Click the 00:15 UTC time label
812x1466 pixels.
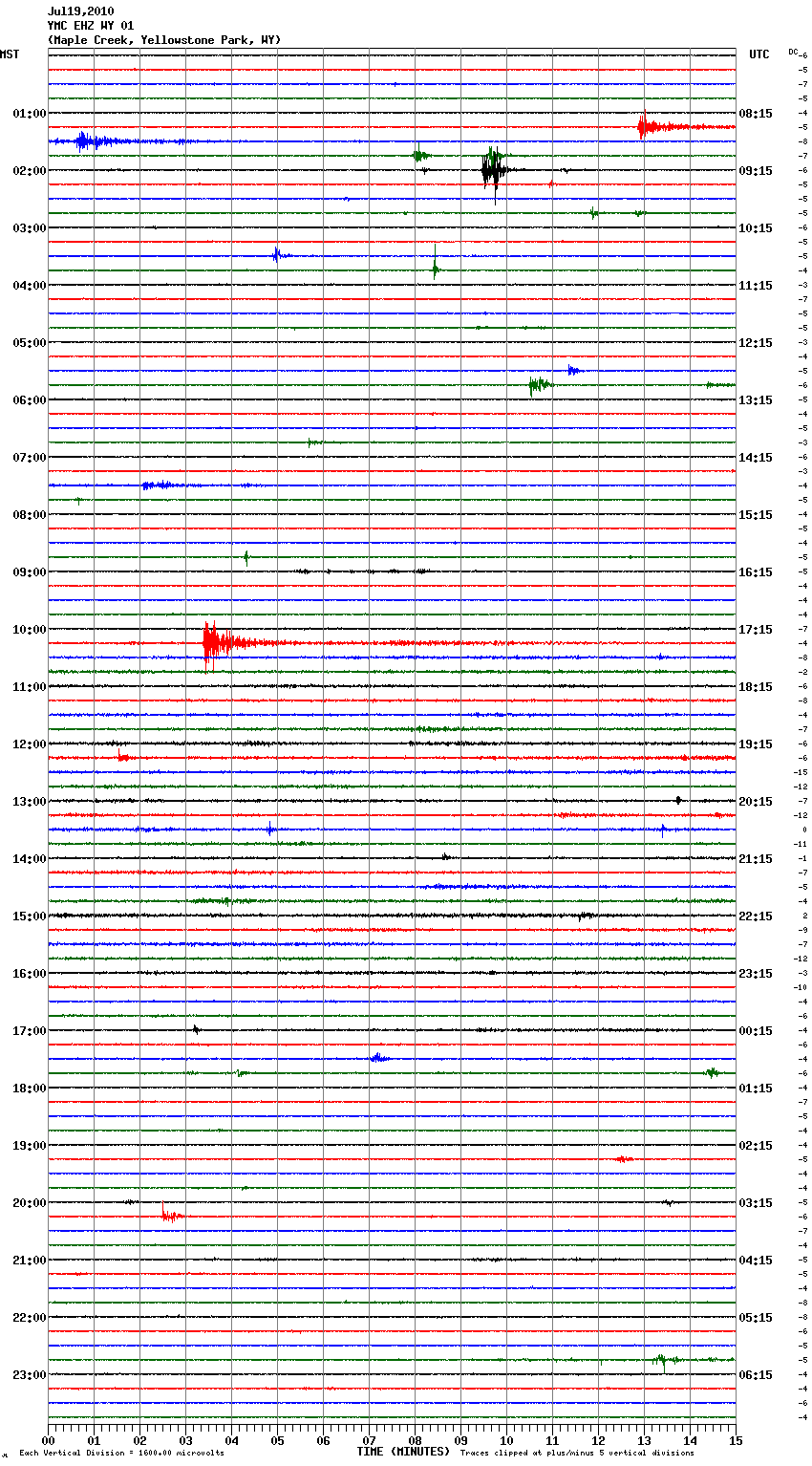coord(756,1030)
